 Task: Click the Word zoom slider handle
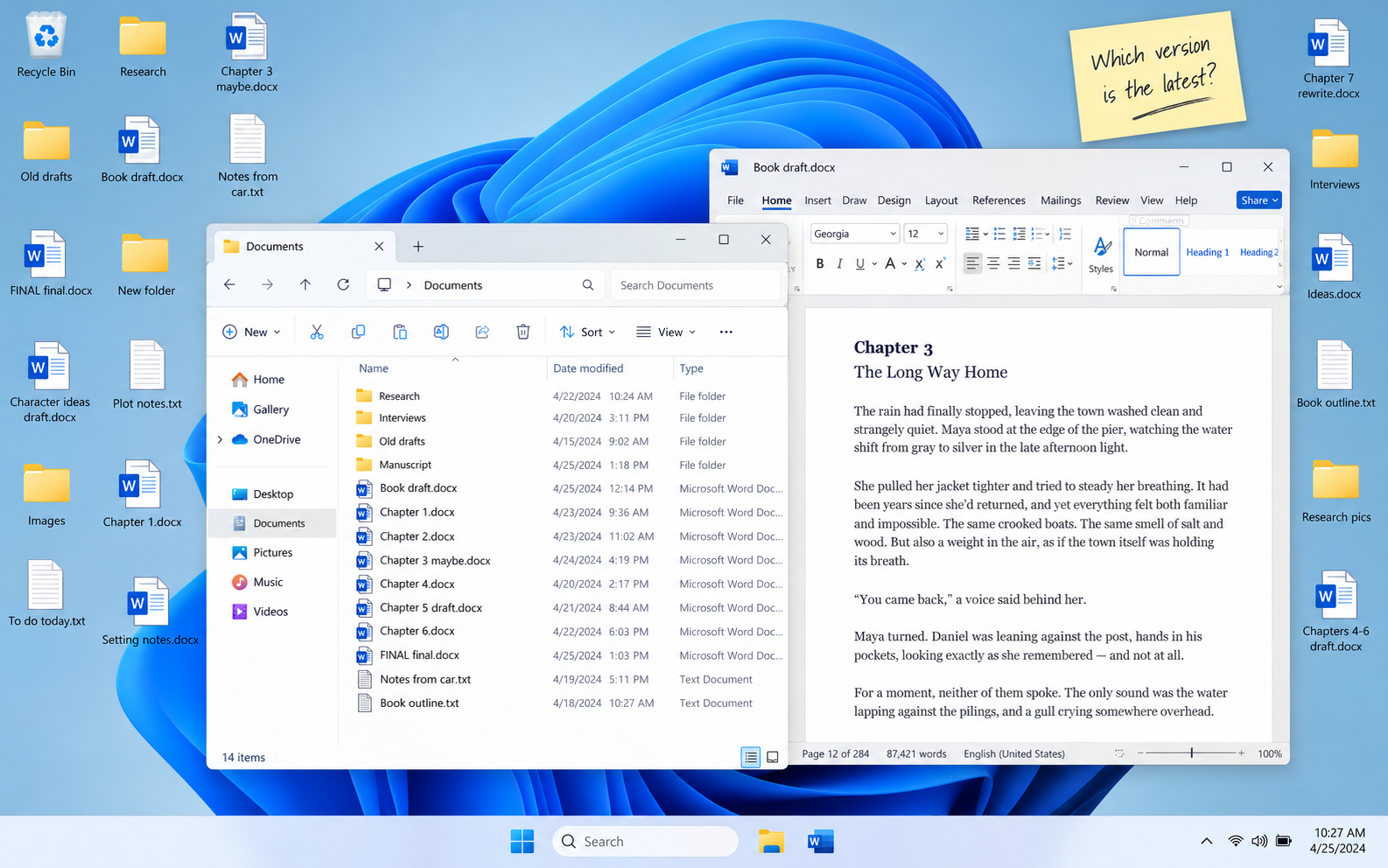(x=1191, y=752)
